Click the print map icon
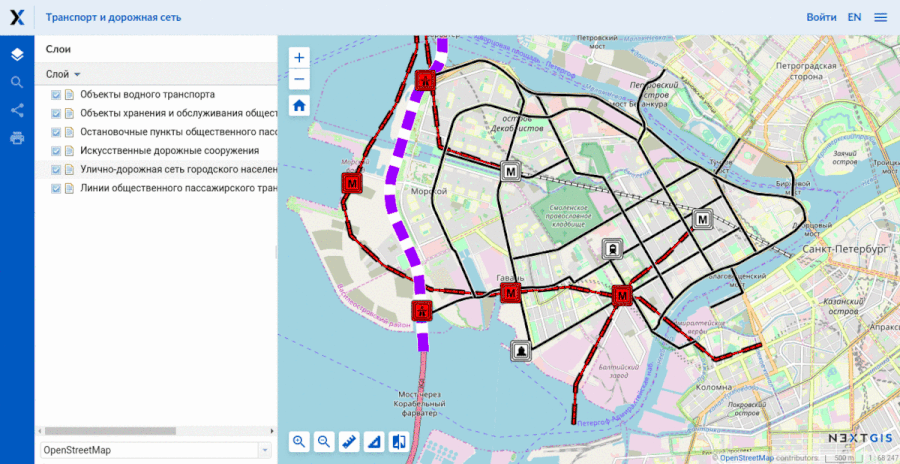This screenshot has width=900, height=464. (17, 138)
